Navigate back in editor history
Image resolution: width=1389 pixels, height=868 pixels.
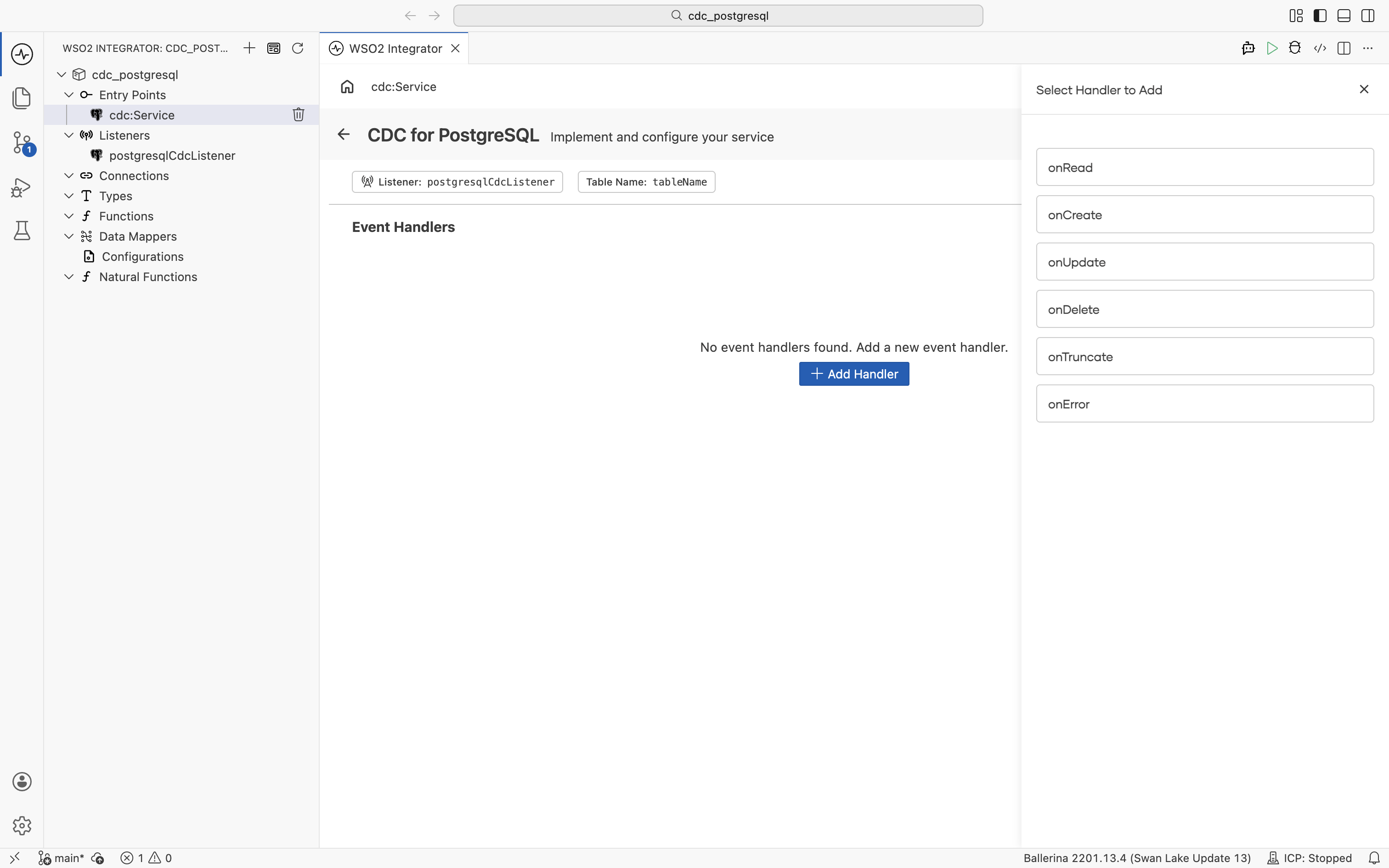[x=410, y=16]
